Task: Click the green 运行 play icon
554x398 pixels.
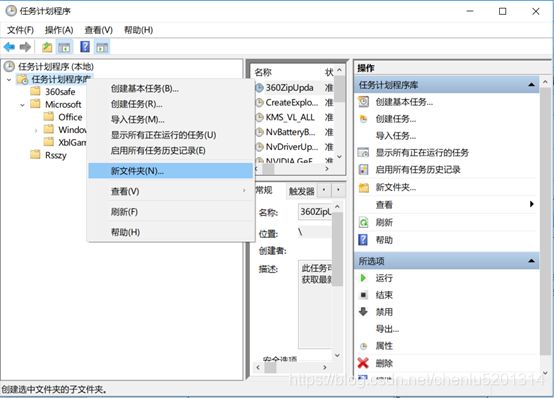Action: (x=363, y=278)
